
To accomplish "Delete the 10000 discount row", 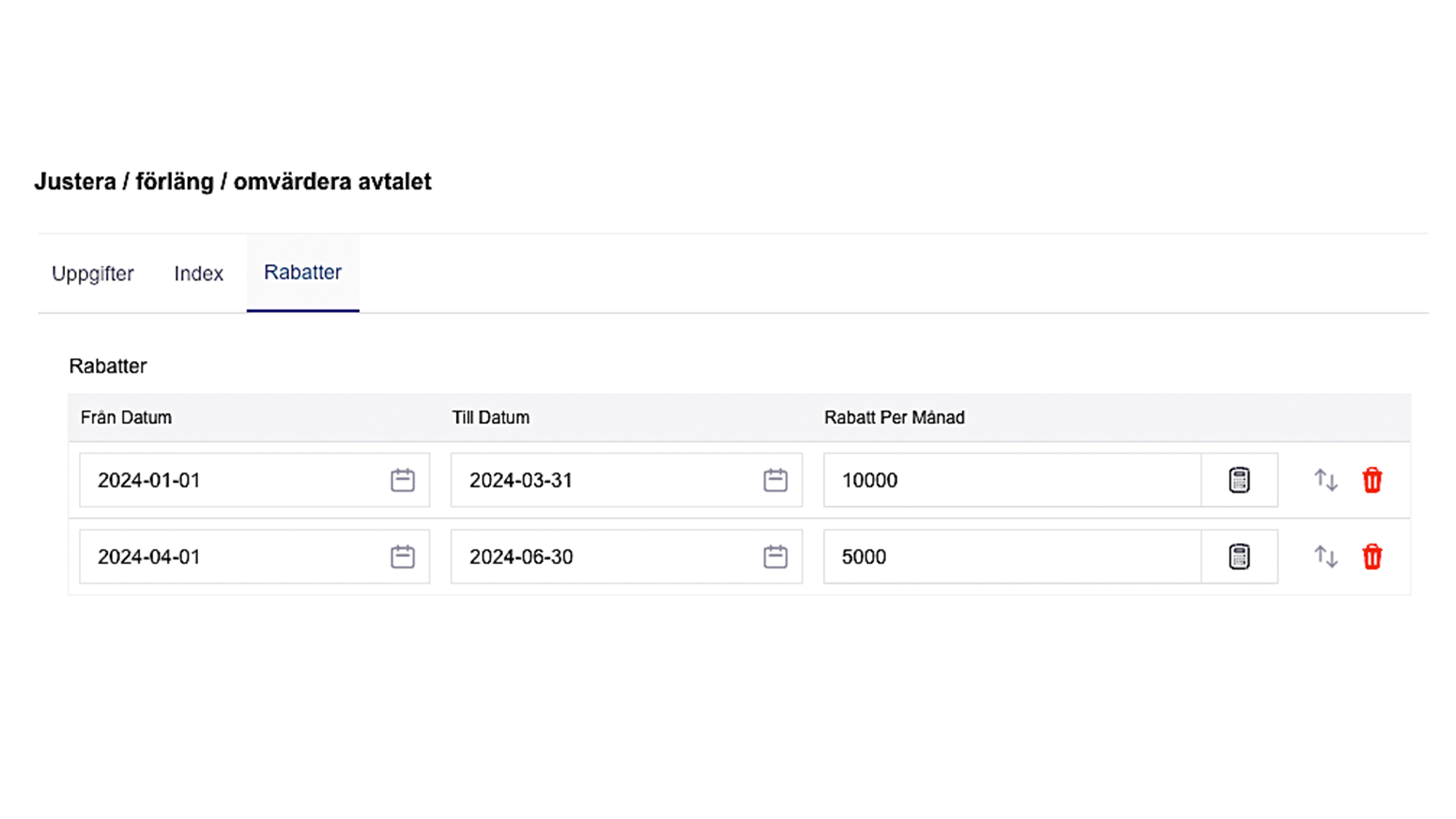I will coord(1372,480).
